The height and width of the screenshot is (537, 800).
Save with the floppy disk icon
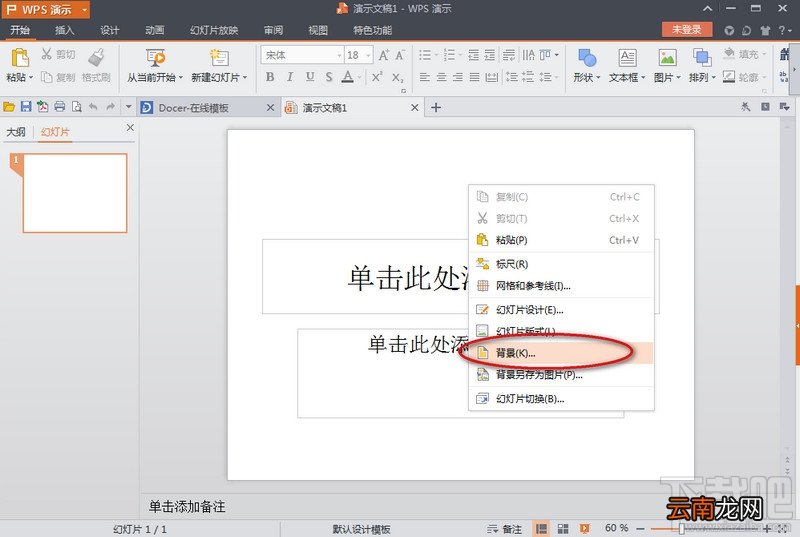(x=26, y=107)
